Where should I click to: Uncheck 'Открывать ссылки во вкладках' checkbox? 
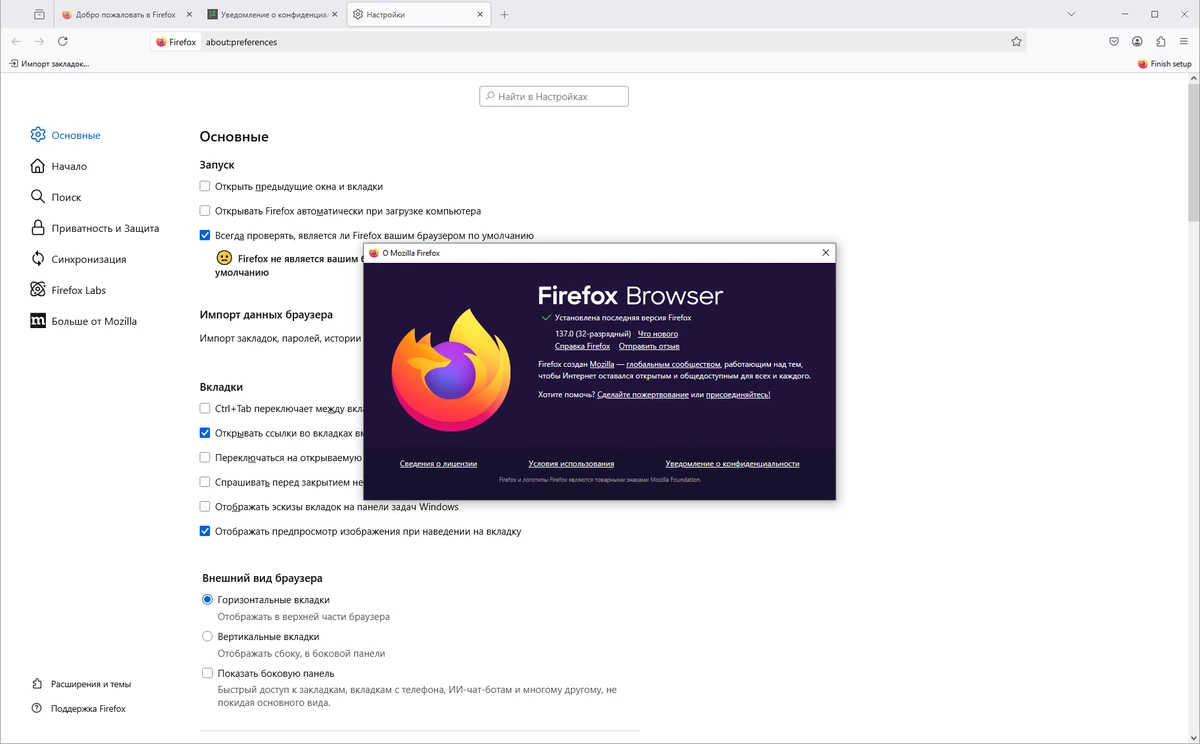pos(205,433)
